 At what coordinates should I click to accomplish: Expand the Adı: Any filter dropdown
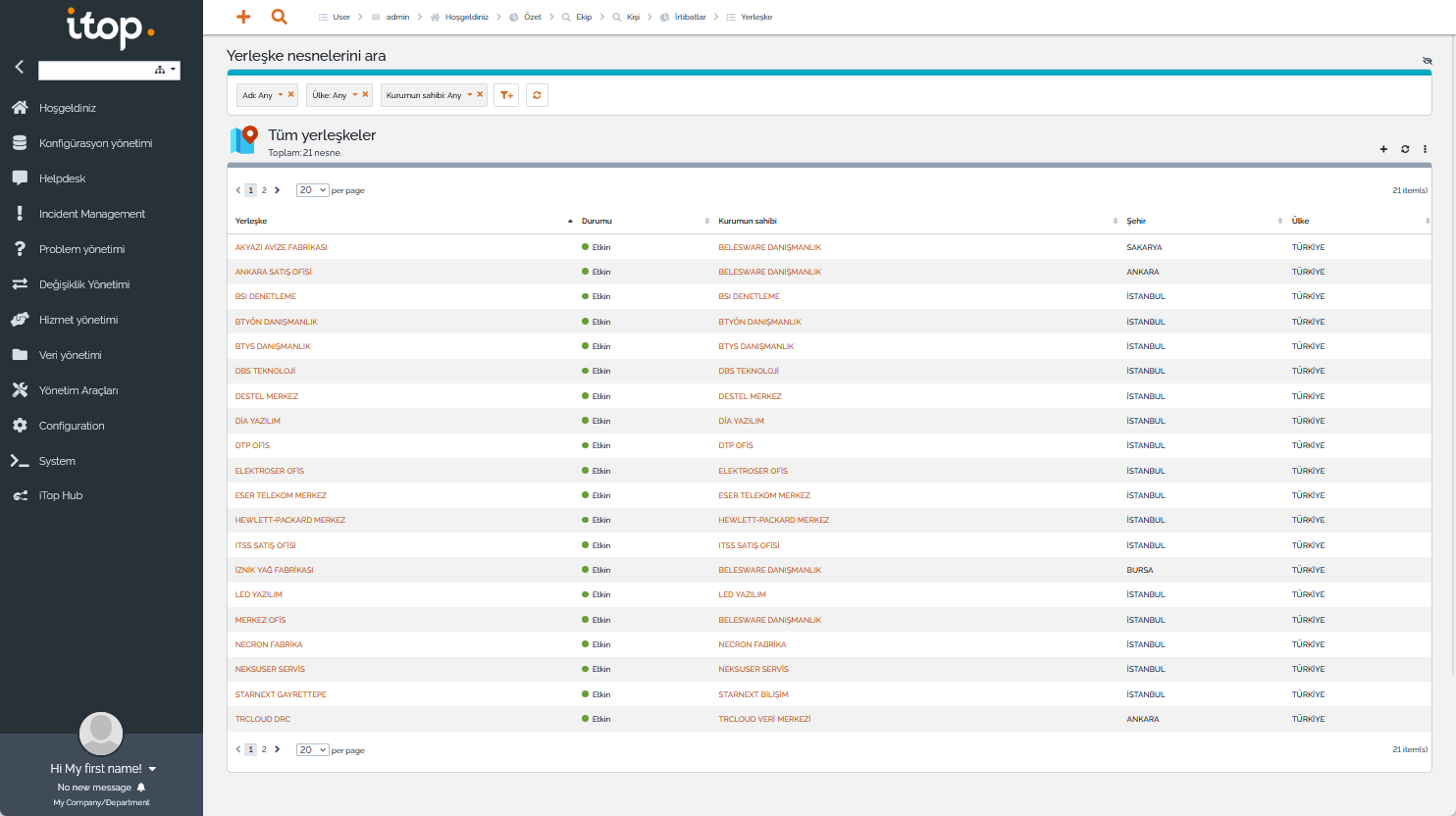(x=281, y=95)
